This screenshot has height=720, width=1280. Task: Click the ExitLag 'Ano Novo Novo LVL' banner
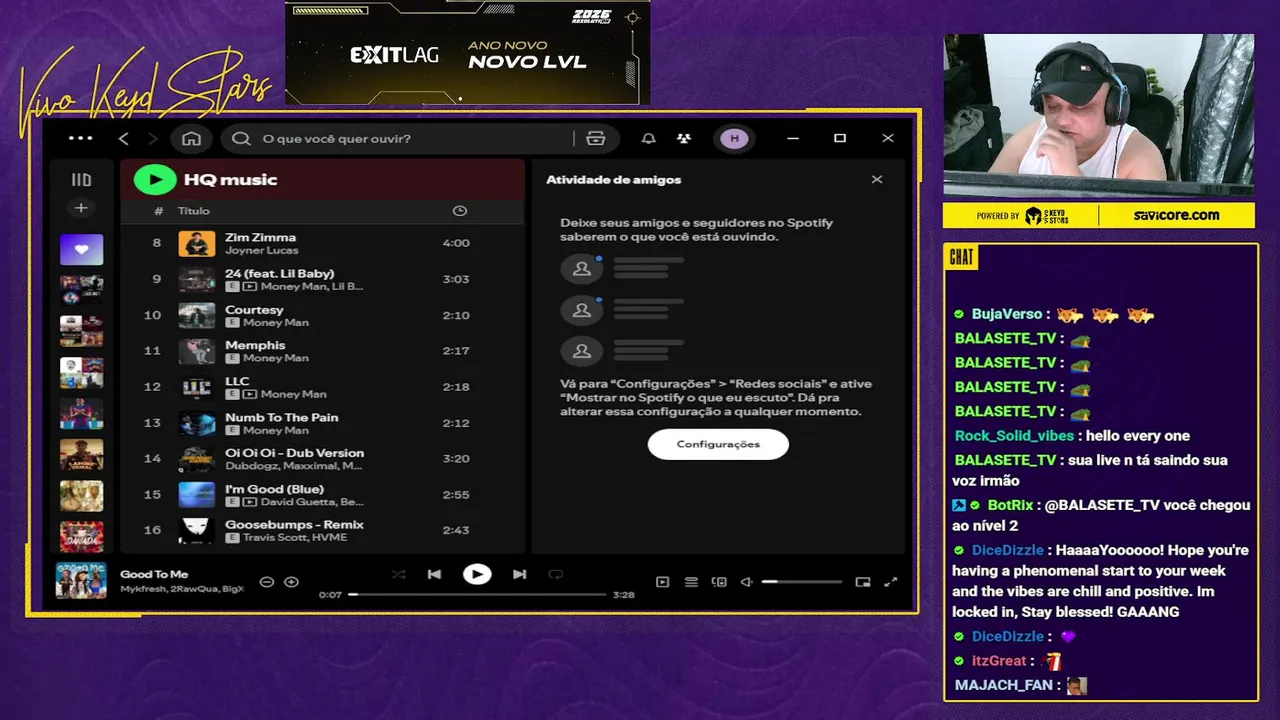tap(467, 52)
